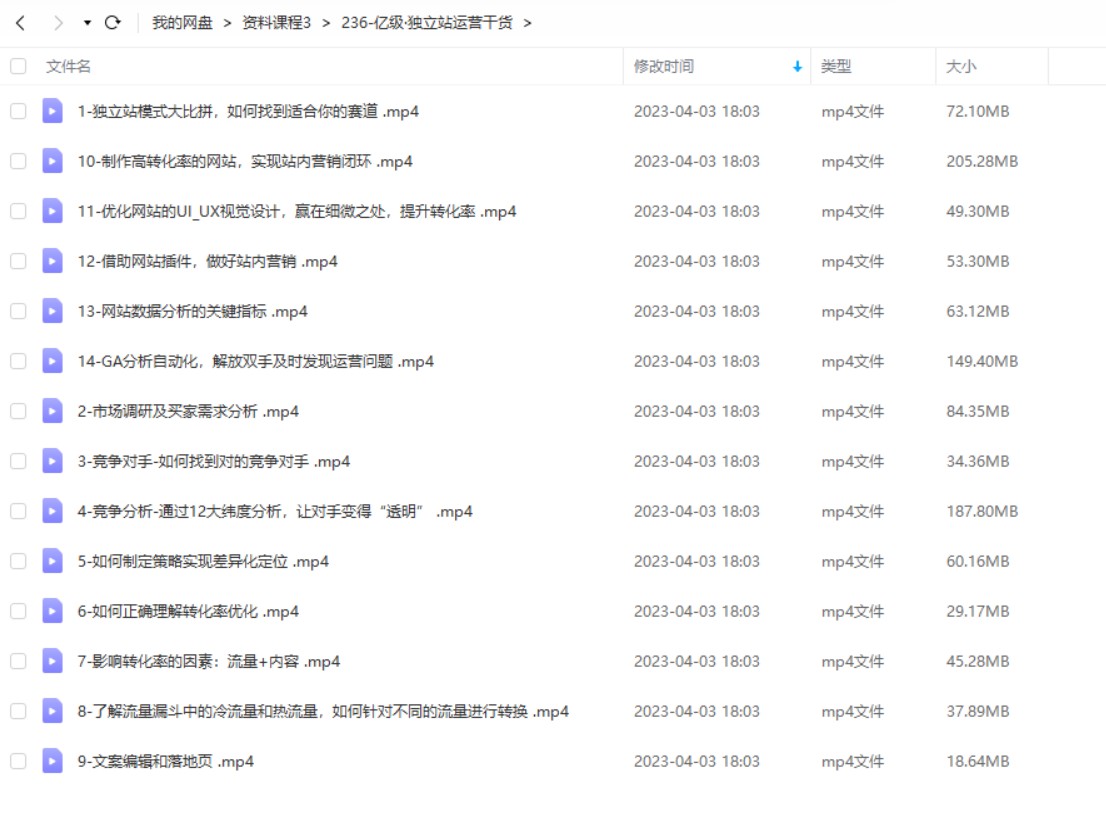Click the video icon of 7-影响转化率的因素
The height and width of the screenshot is (833, 1106).
click(x=52, y=662)
